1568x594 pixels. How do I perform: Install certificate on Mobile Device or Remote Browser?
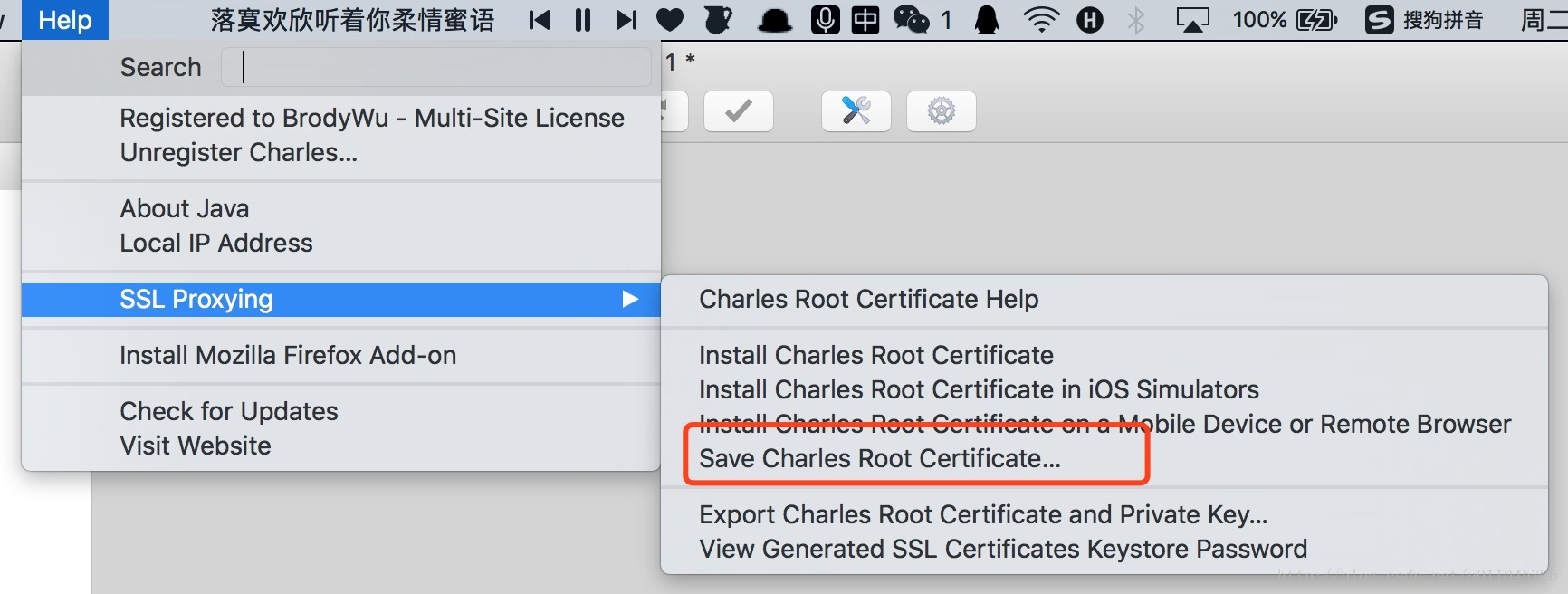coord(1104,424)
